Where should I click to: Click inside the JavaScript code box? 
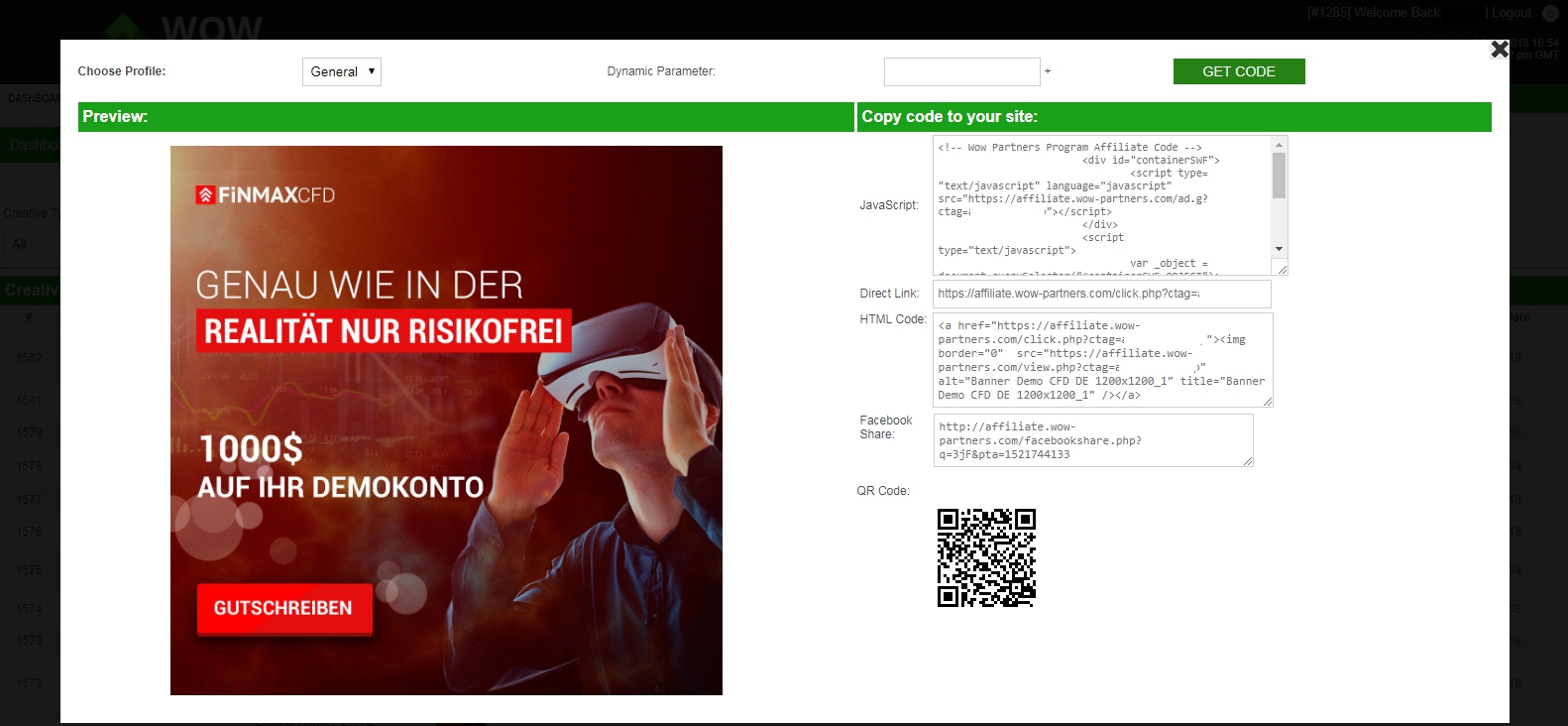pyautogui.click(x=1100, y=204)
